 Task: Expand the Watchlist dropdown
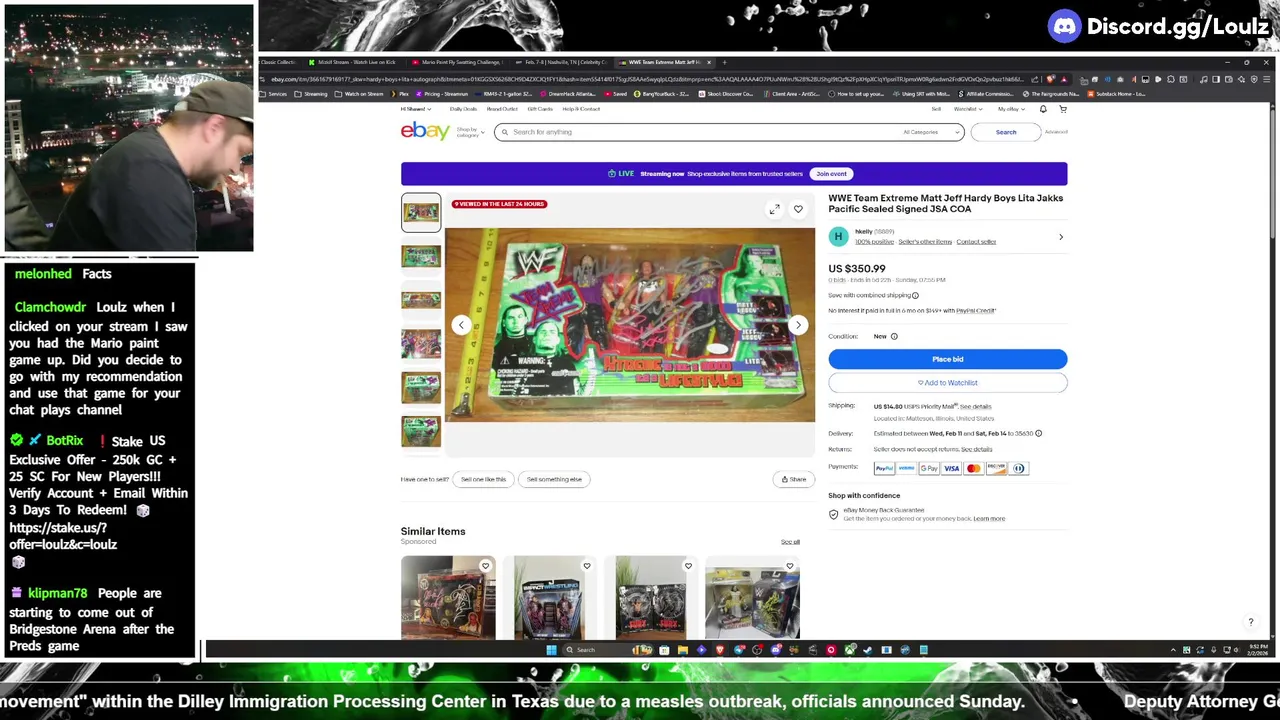[x=966, y=109]
